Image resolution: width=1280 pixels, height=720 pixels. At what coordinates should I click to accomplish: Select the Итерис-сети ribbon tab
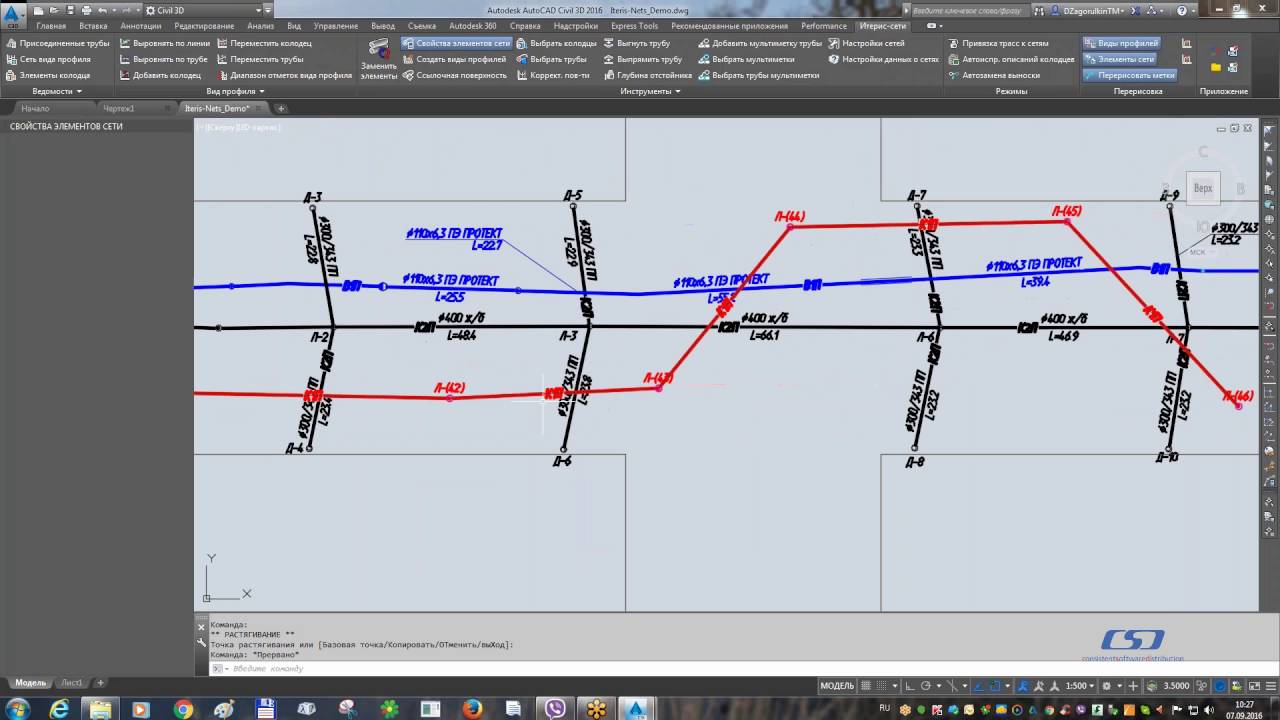coord(883,26)
